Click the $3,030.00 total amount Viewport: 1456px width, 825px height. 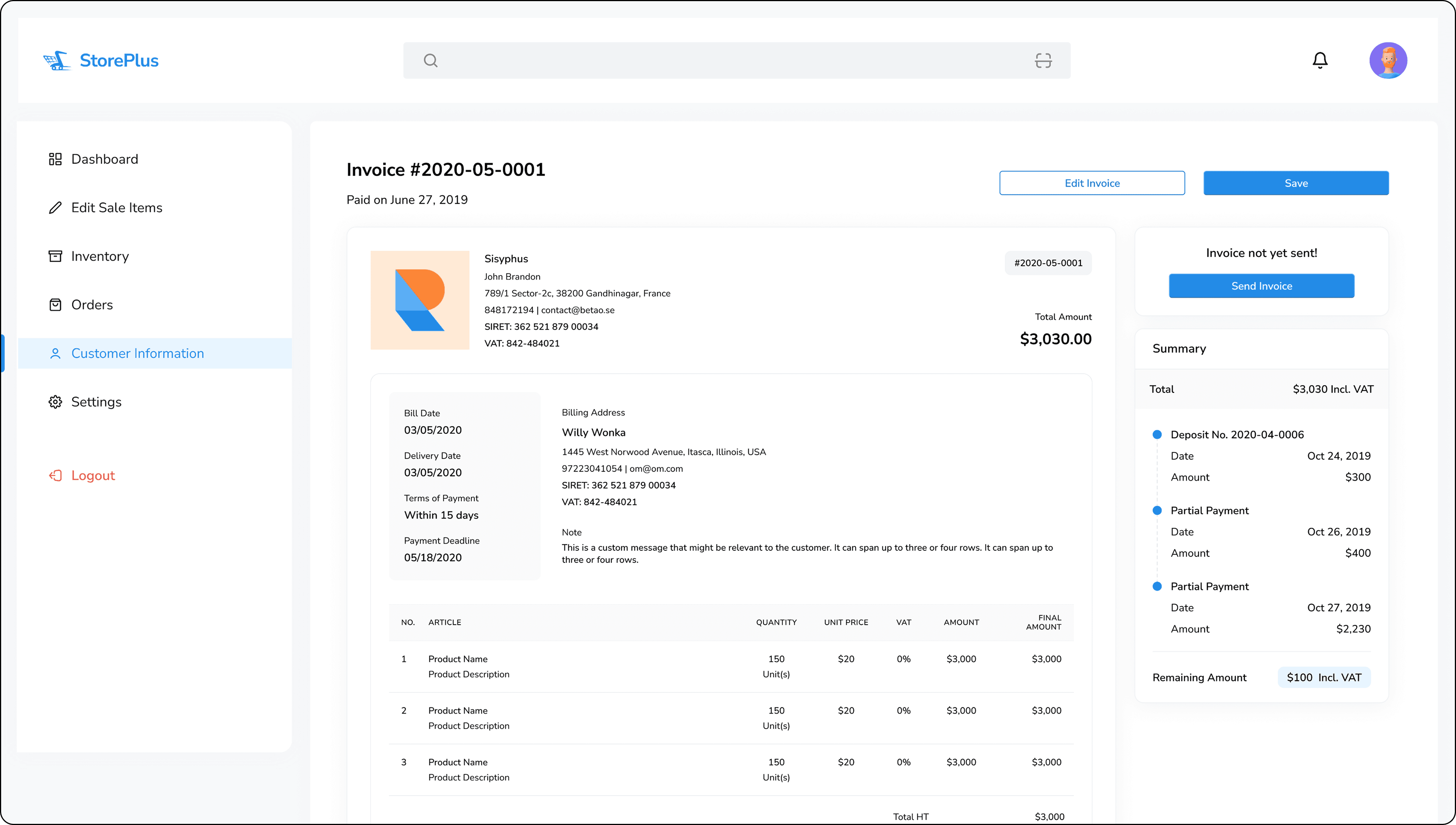tap(1055, 339)
